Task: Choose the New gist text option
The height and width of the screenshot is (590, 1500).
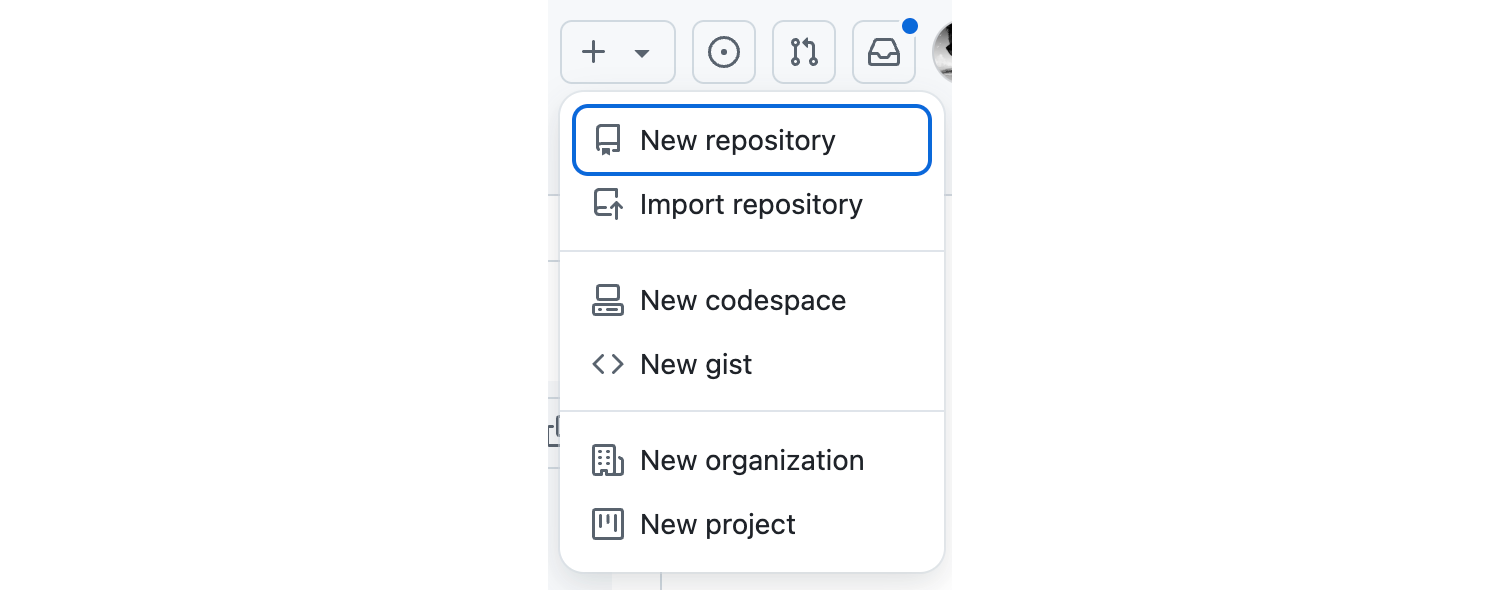Action: tap(696, 365)
